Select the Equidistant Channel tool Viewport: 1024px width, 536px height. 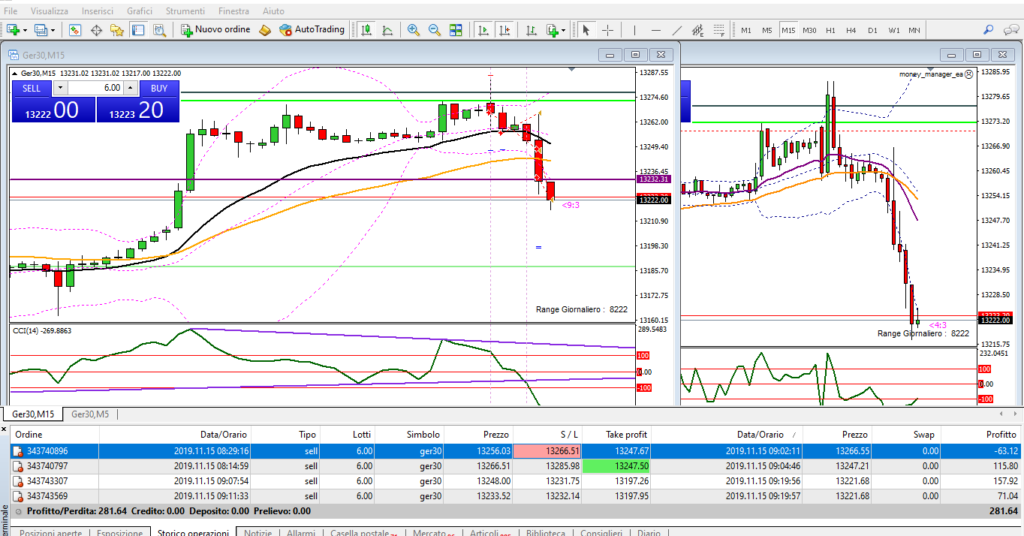coord(697,30)
